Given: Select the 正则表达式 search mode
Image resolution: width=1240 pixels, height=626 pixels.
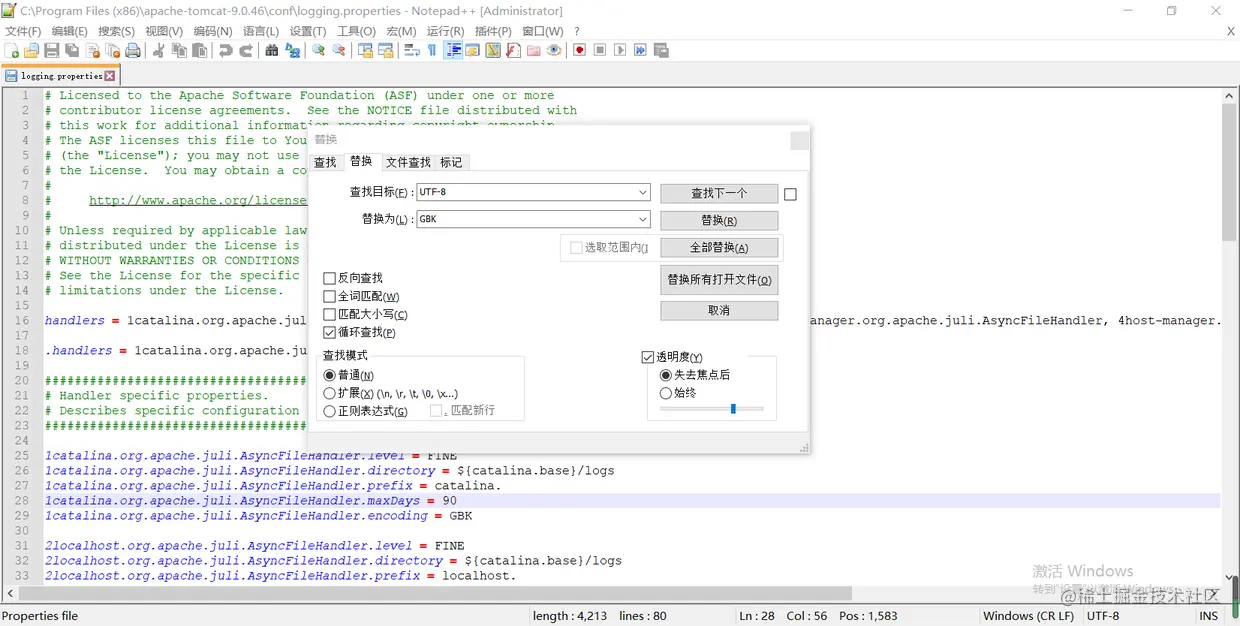Looking at the screenshot, I should click(330, 410).
